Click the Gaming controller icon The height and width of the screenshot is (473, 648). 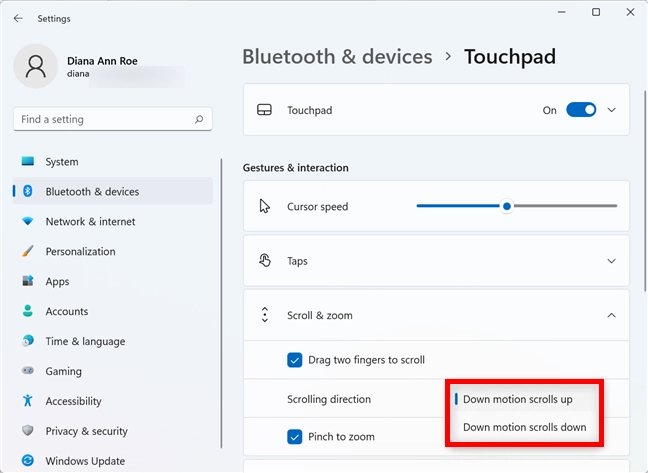click(x=28, y=371)
